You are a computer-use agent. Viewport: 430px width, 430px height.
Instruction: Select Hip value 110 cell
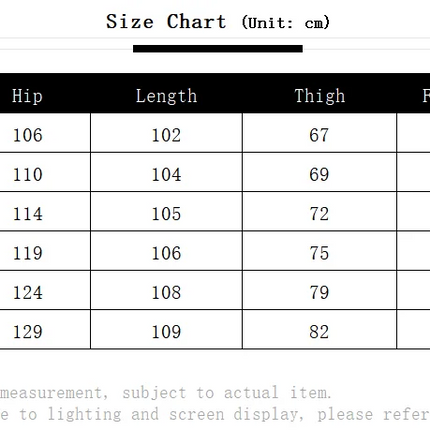click(45, 172)
